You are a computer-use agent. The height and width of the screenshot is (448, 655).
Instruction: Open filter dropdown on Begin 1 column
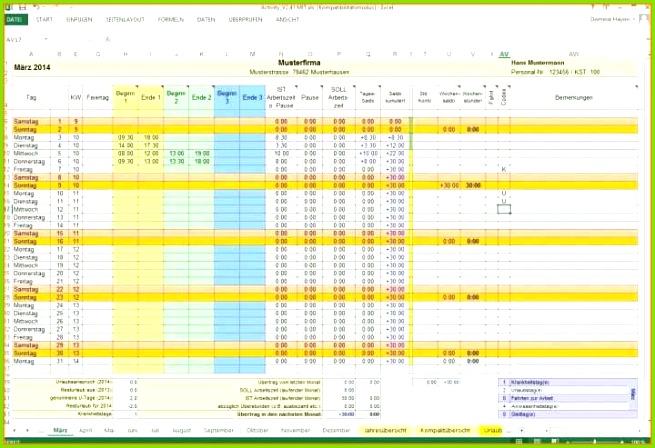point(136,87)
